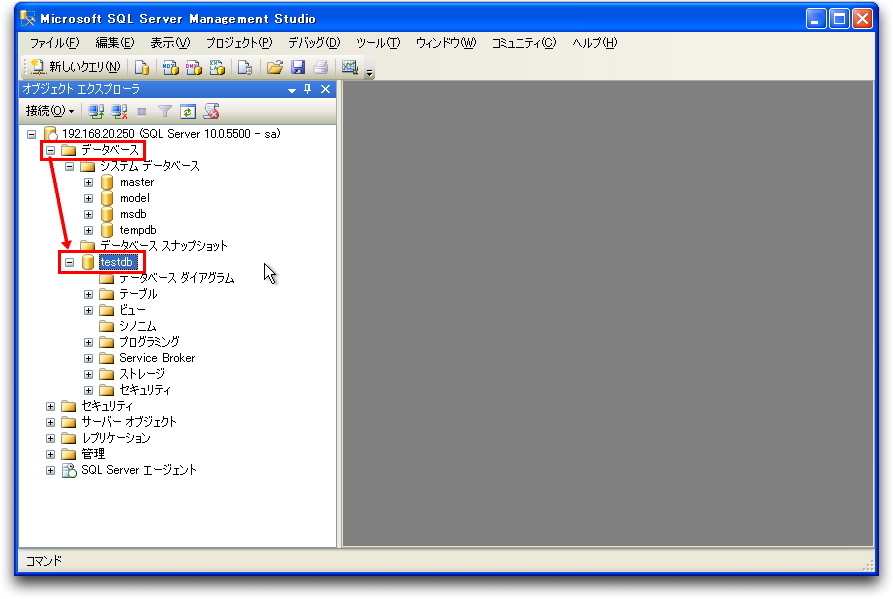Click the testdb database cylinder icon
Screen dimensions: 893x599
coord(88,262)
